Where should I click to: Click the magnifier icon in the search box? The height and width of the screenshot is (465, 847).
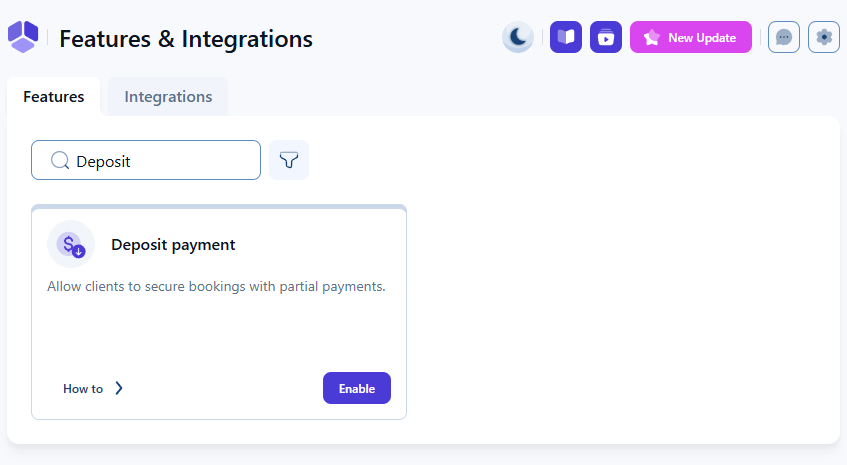coord(60,161)
